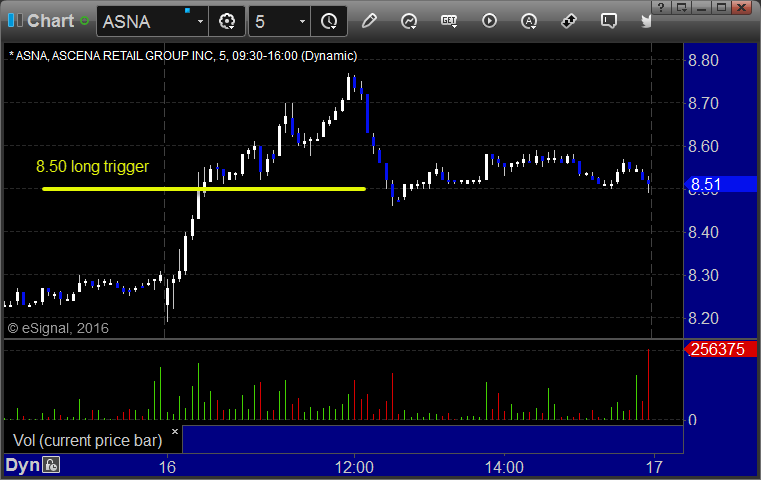Close the Vol study label

[x=175, y=431]
